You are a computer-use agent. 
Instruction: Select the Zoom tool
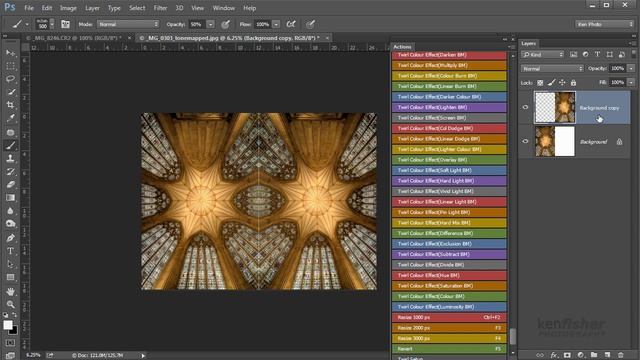[x=11, y=304]
